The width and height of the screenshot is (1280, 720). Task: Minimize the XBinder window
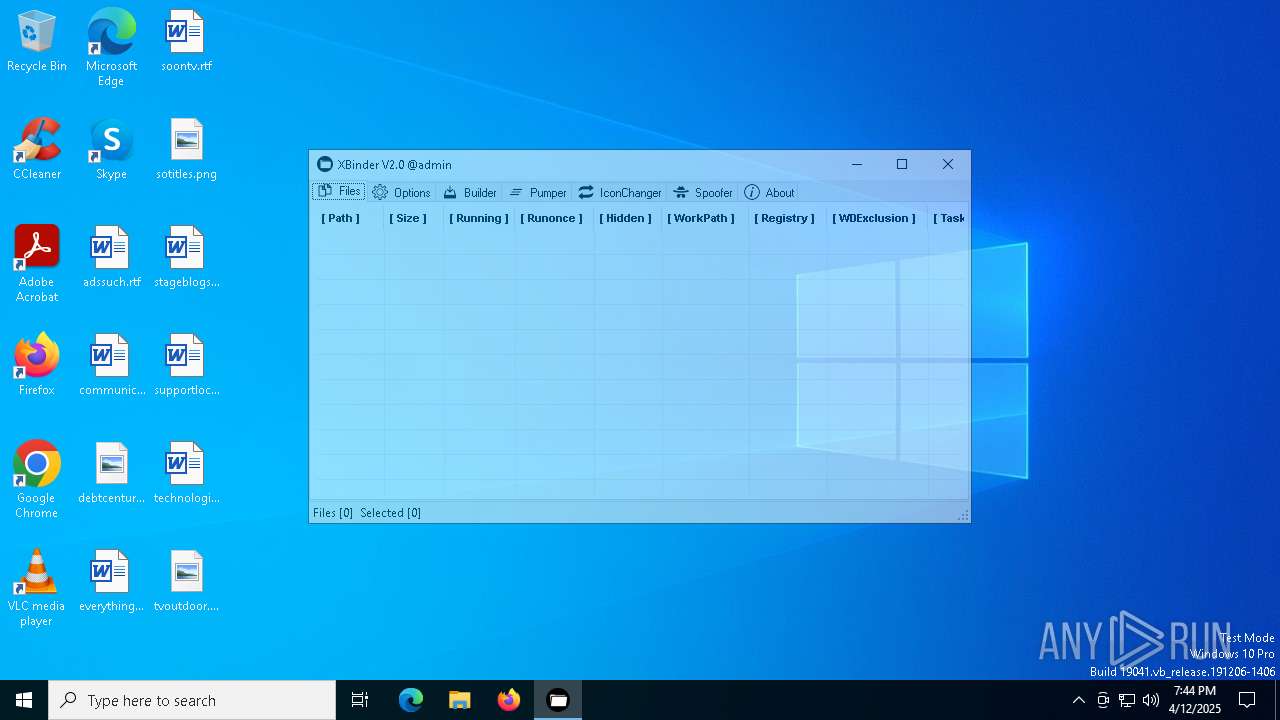click(857, 164)
